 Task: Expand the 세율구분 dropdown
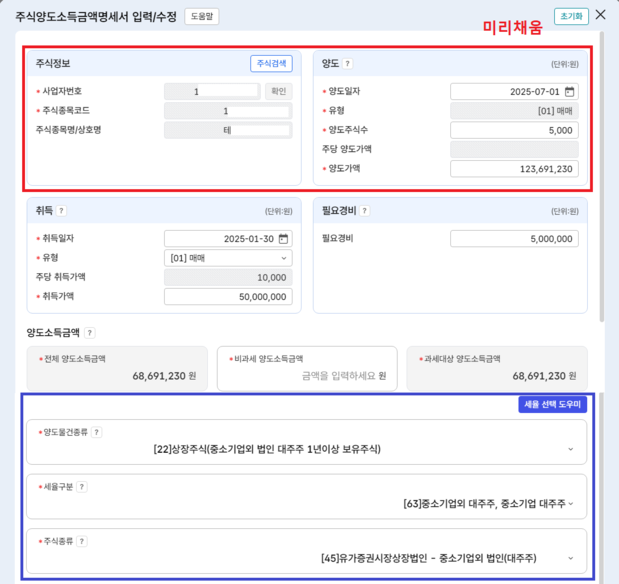coord(570,503)
